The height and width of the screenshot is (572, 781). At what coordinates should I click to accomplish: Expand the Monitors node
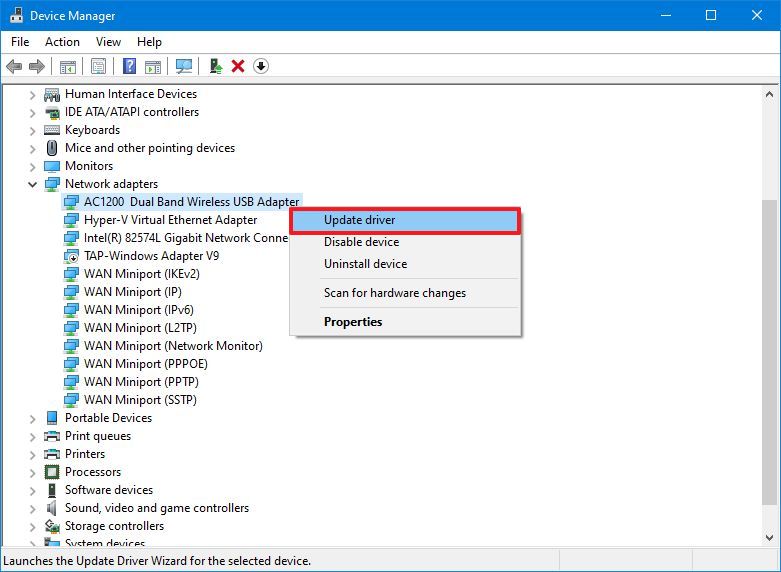click(x=32, y=166)
